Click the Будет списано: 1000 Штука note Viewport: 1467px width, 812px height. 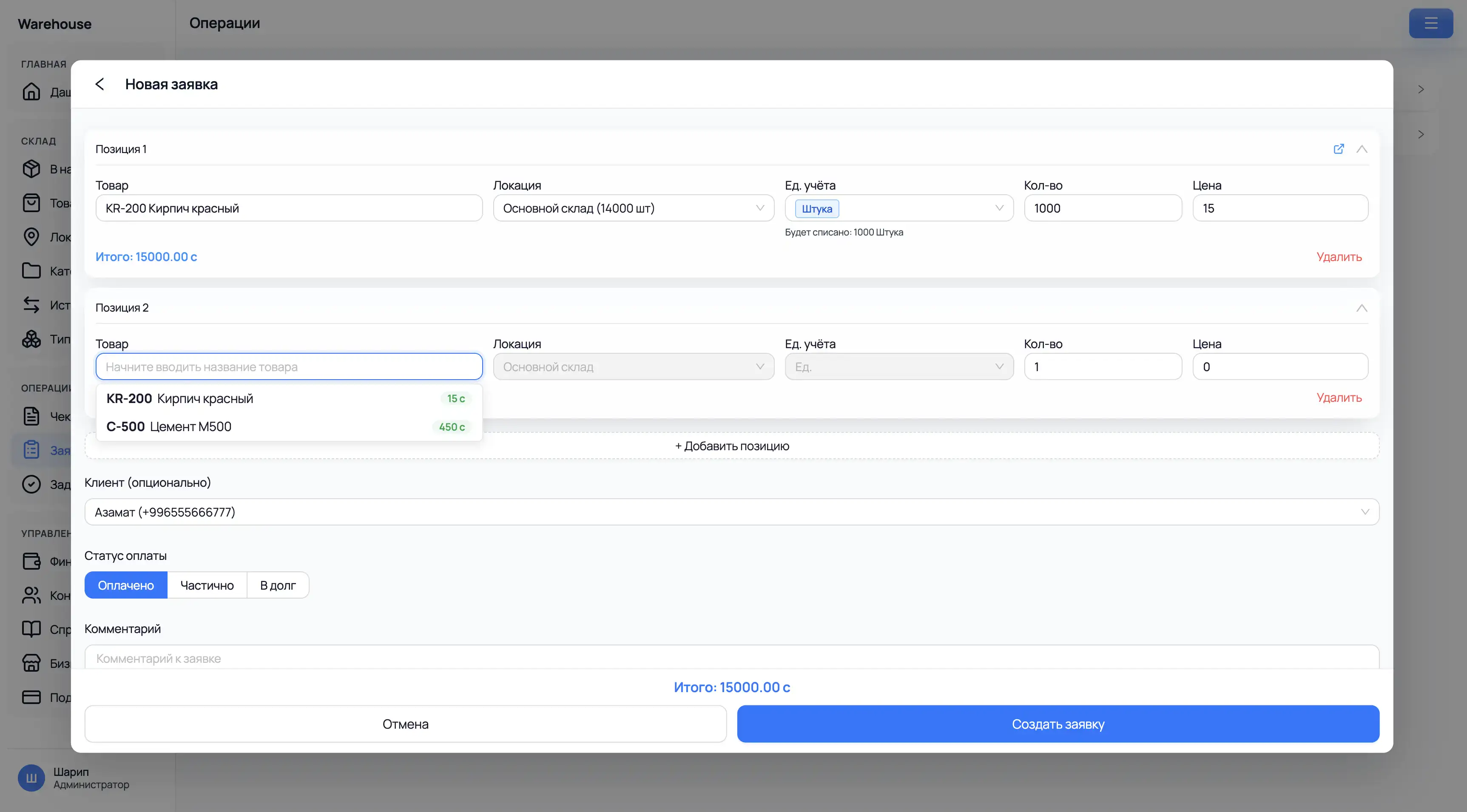(x=844, y=232)
